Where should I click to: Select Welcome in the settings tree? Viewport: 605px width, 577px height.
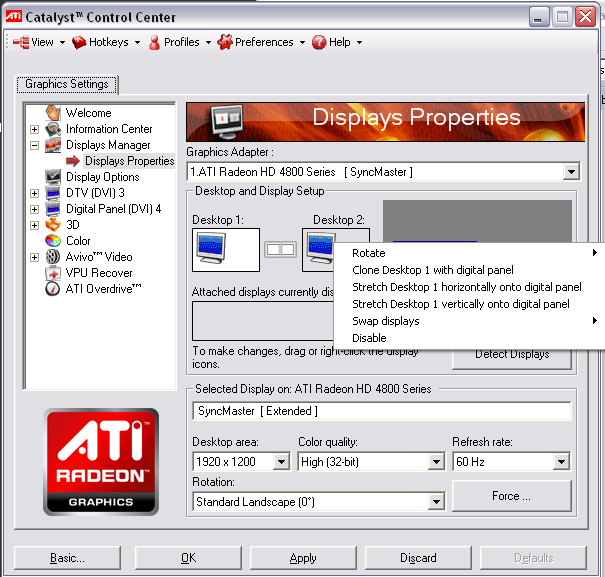point(88,113)
